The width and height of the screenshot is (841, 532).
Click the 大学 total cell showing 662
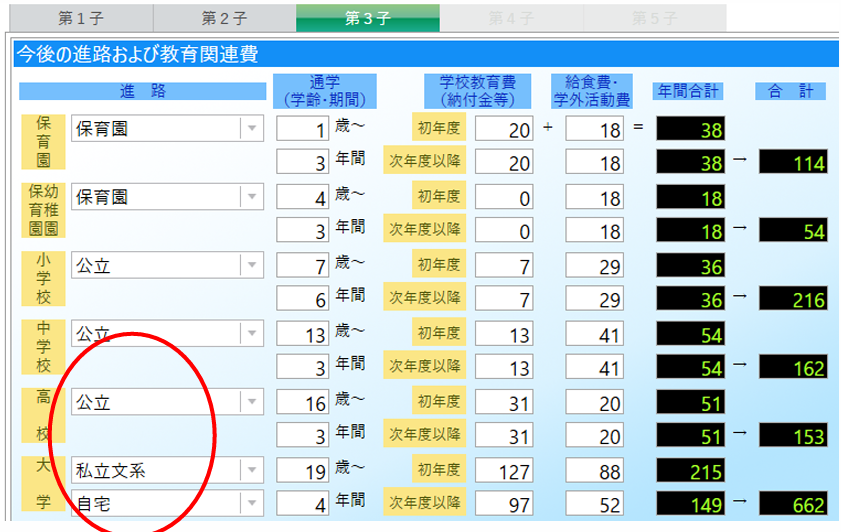[793, 504]
